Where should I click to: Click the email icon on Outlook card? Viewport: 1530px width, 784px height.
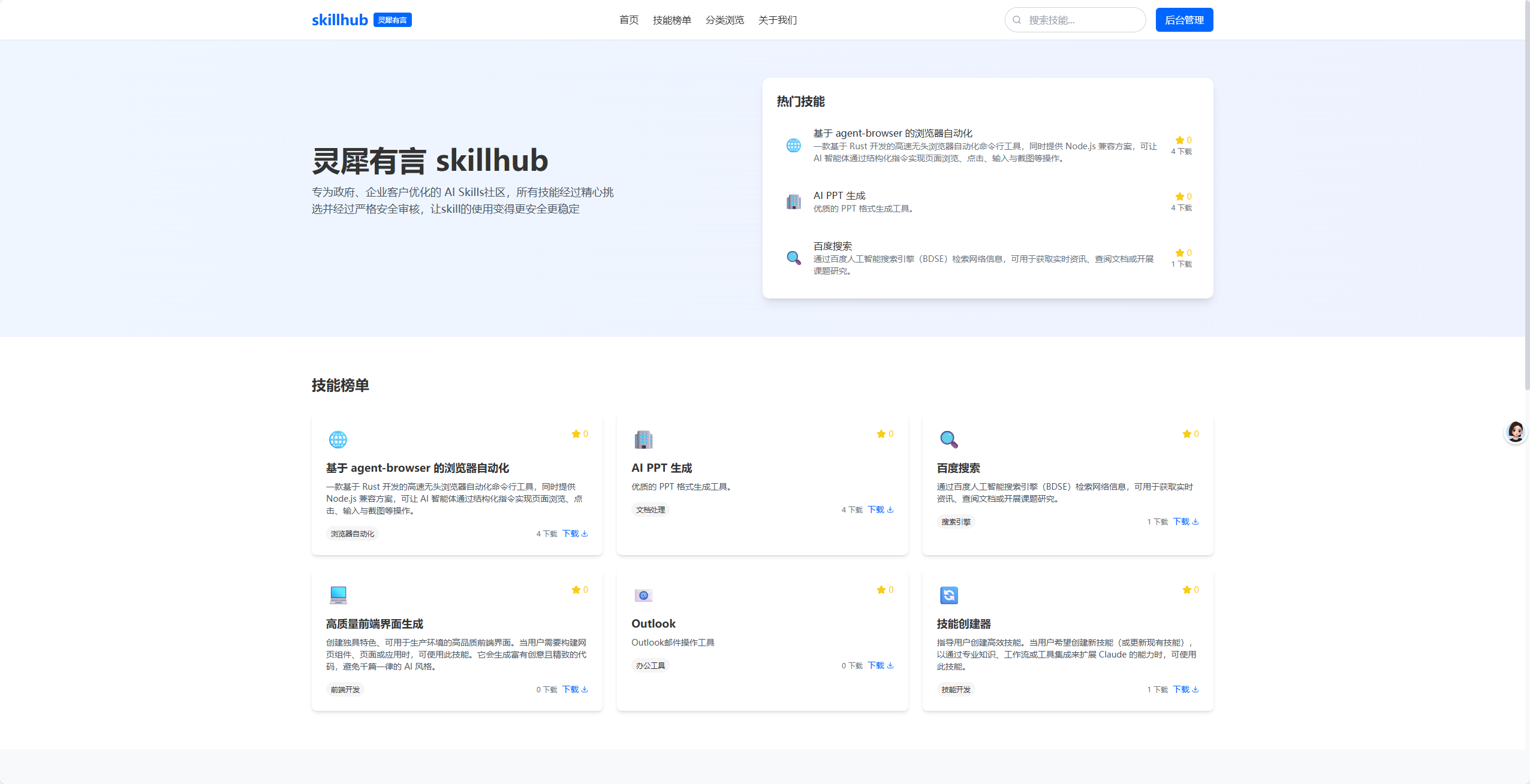[x=643, y=595]
